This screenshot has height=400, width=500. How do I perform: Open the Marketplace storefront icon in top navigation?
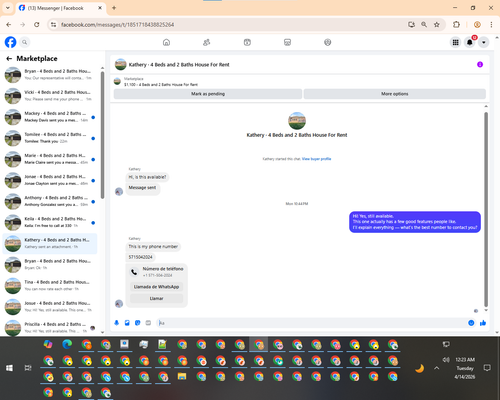coord(287,42)
